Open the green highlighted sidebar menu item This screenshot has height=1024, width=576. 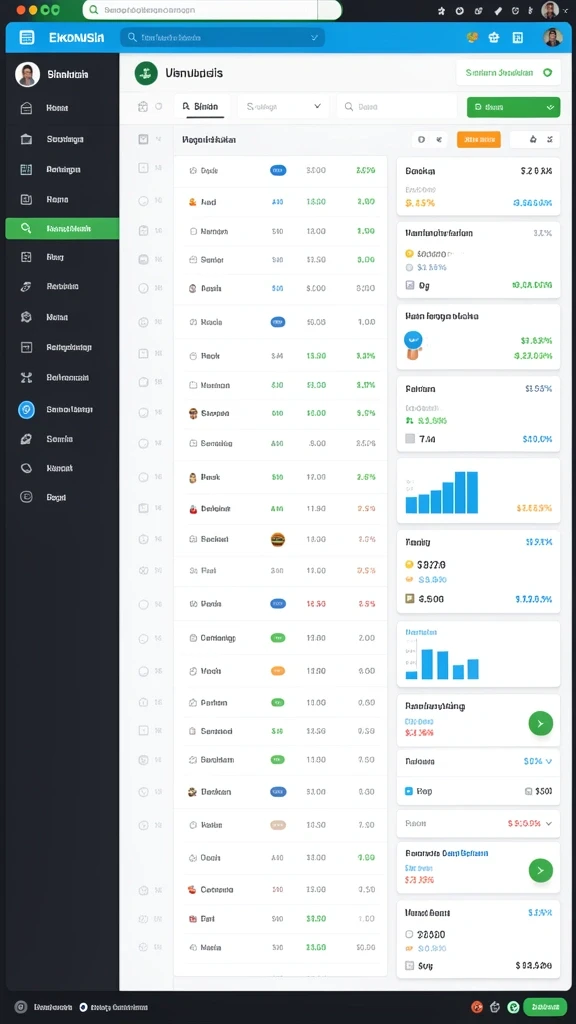[62, 229]
